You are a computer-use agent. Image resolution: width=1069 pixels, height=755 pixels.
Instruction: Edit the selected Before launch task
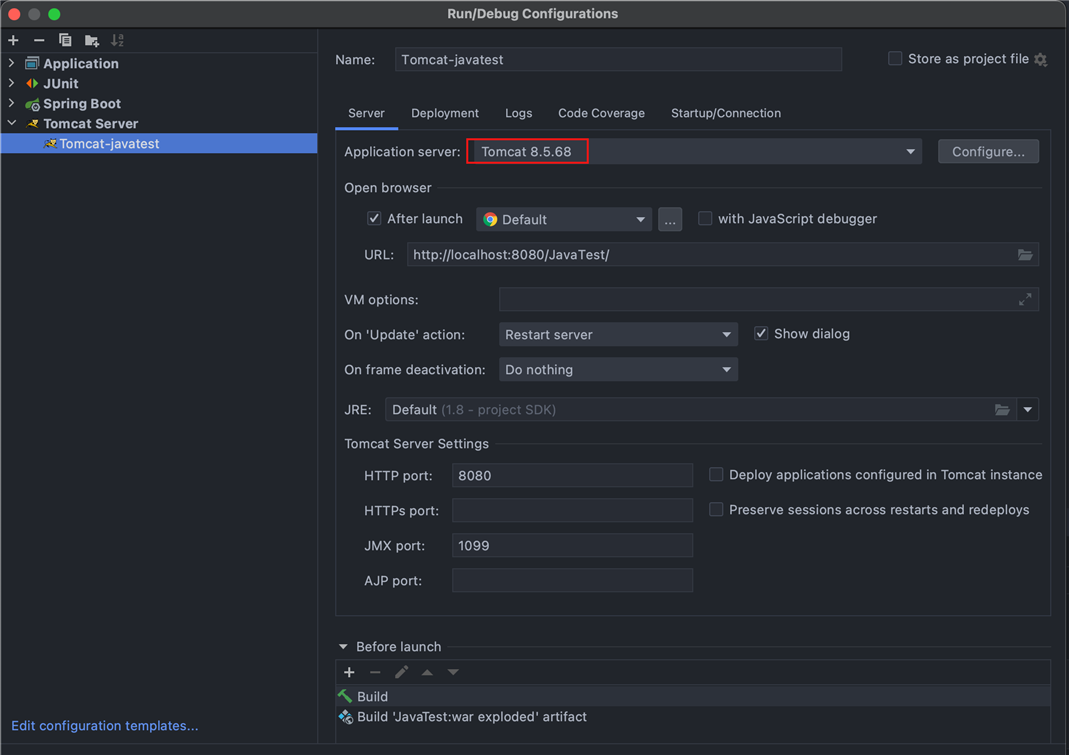pos(402,672)
